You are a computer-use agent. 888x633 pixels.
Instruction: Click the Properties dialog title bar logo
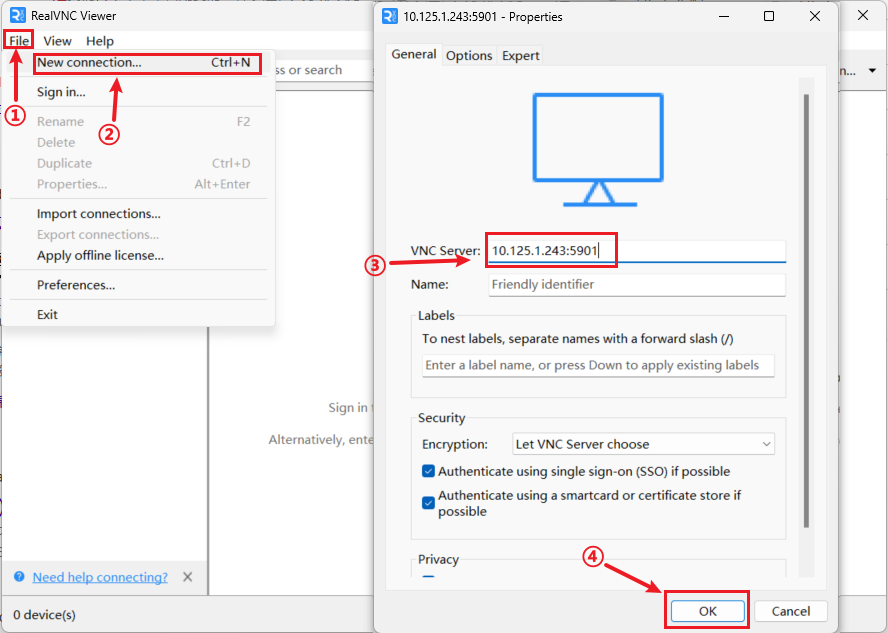(390, 16)
